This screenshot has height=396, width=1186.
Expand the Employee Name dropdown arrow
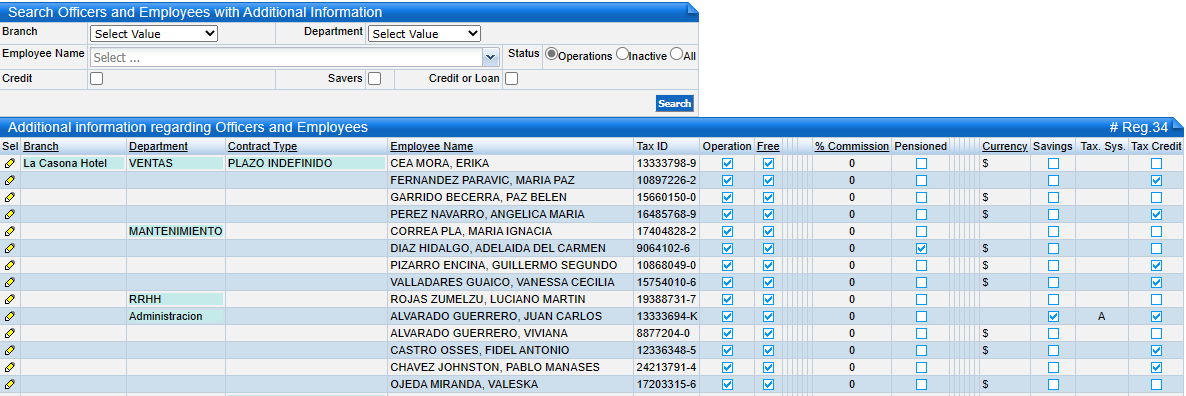pyautogui.click(x=490, y=57)
